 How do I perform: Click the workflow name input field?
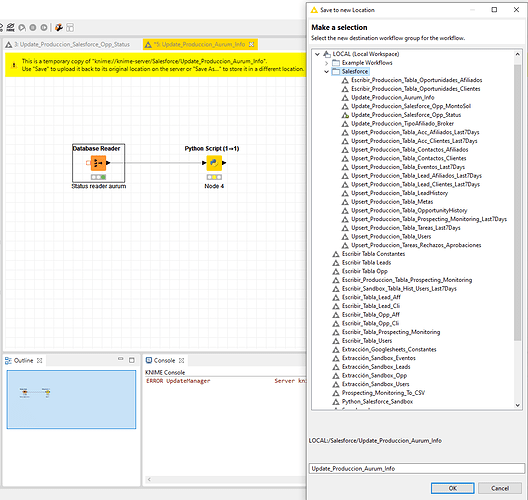click(417, 468)
